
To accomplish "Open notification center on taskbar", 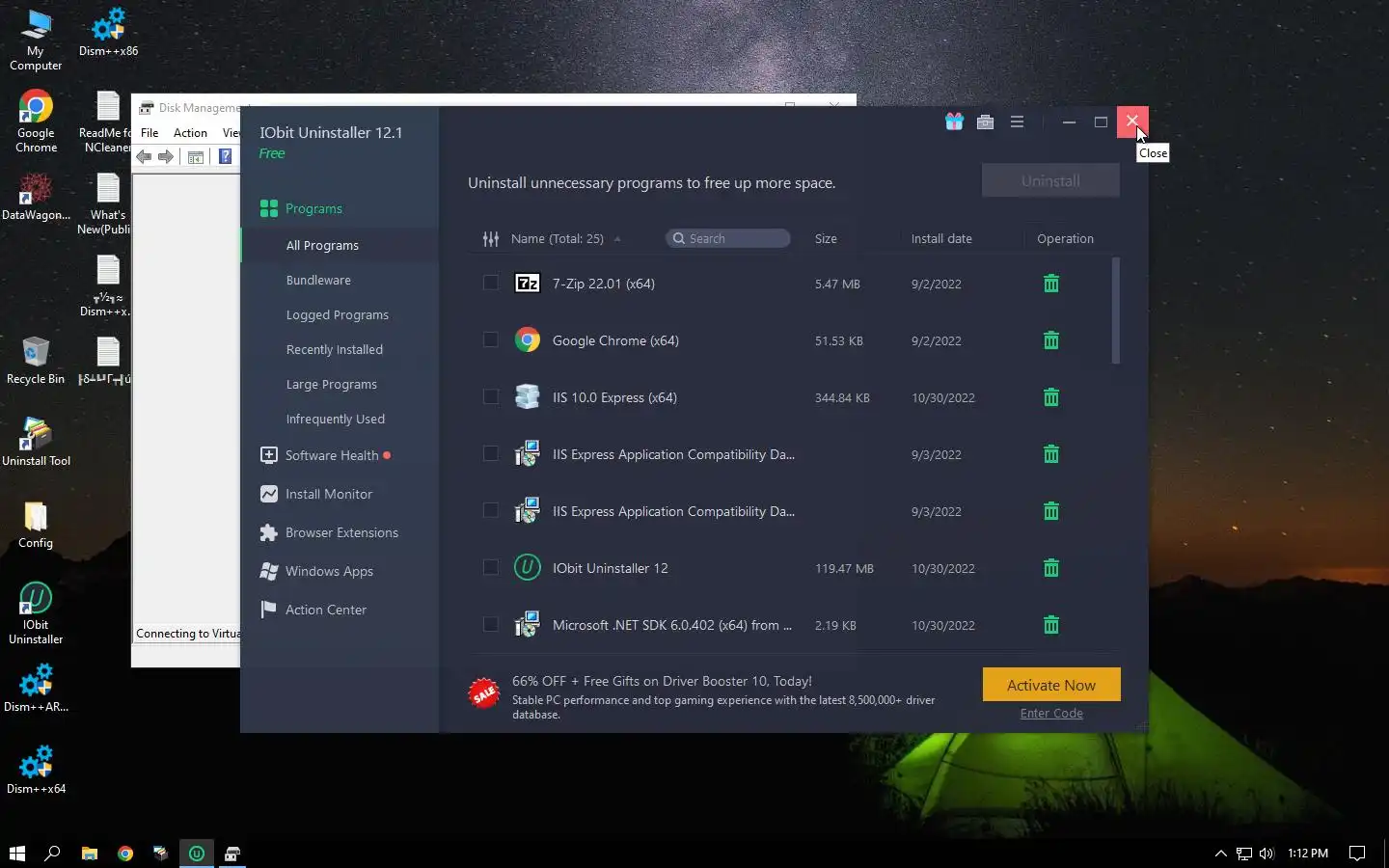I will pyautogui.click(x=1357, y=853).
